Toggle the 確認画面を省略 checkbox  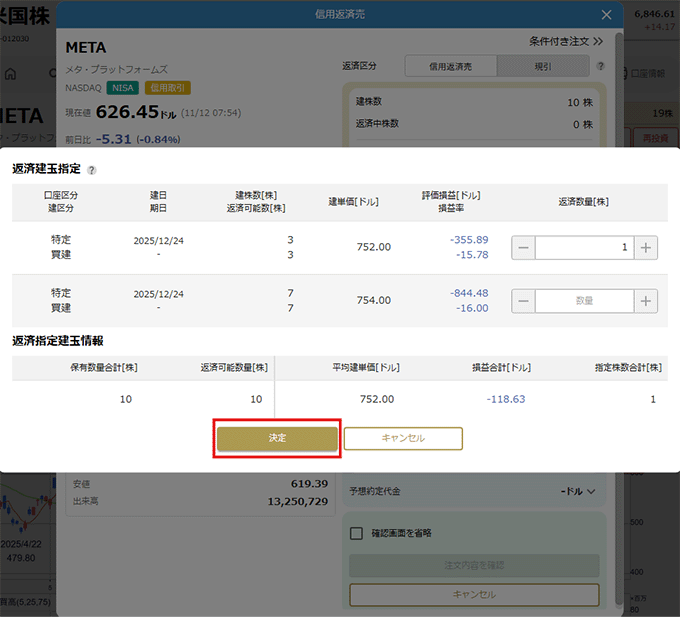click(356, 533)
